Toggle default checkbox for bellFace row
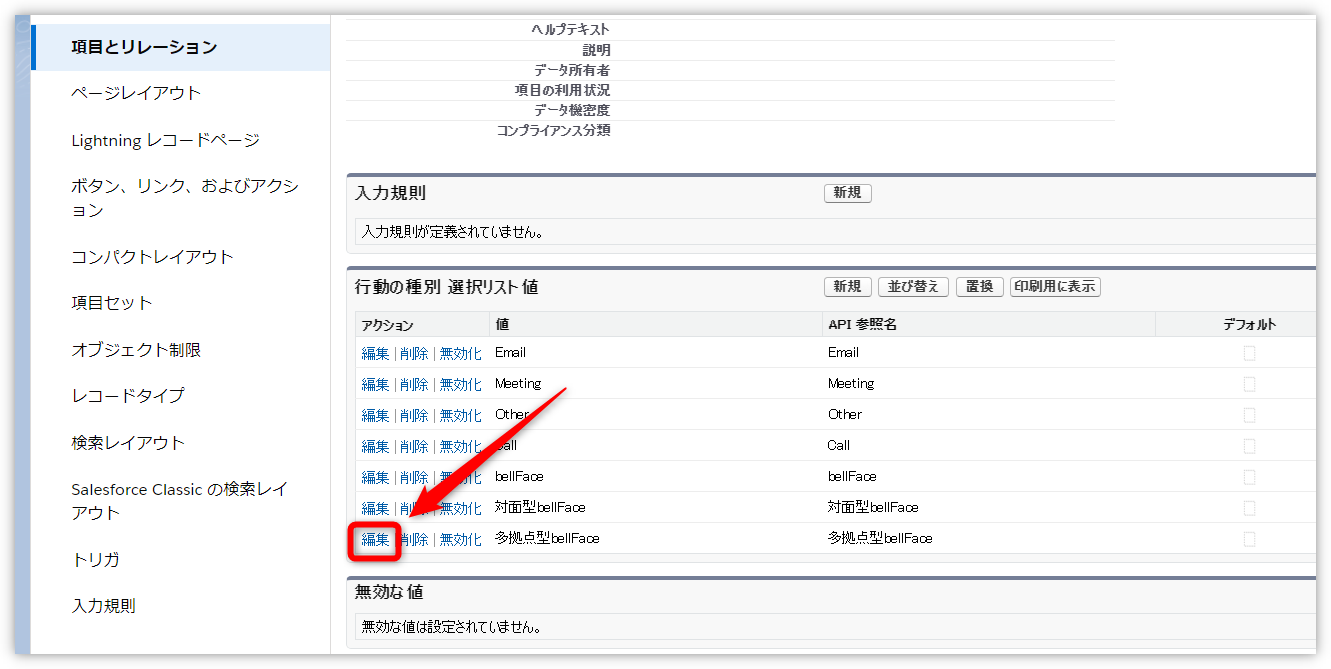Screen dimensions: 1331x669 (1249, 477)
